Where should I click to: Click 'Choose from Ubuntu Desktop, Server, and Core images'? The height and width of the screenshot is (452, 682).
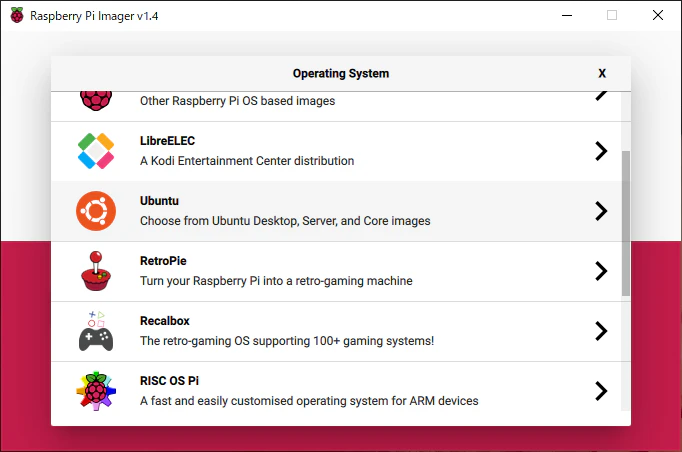click(x=285, y=221)
